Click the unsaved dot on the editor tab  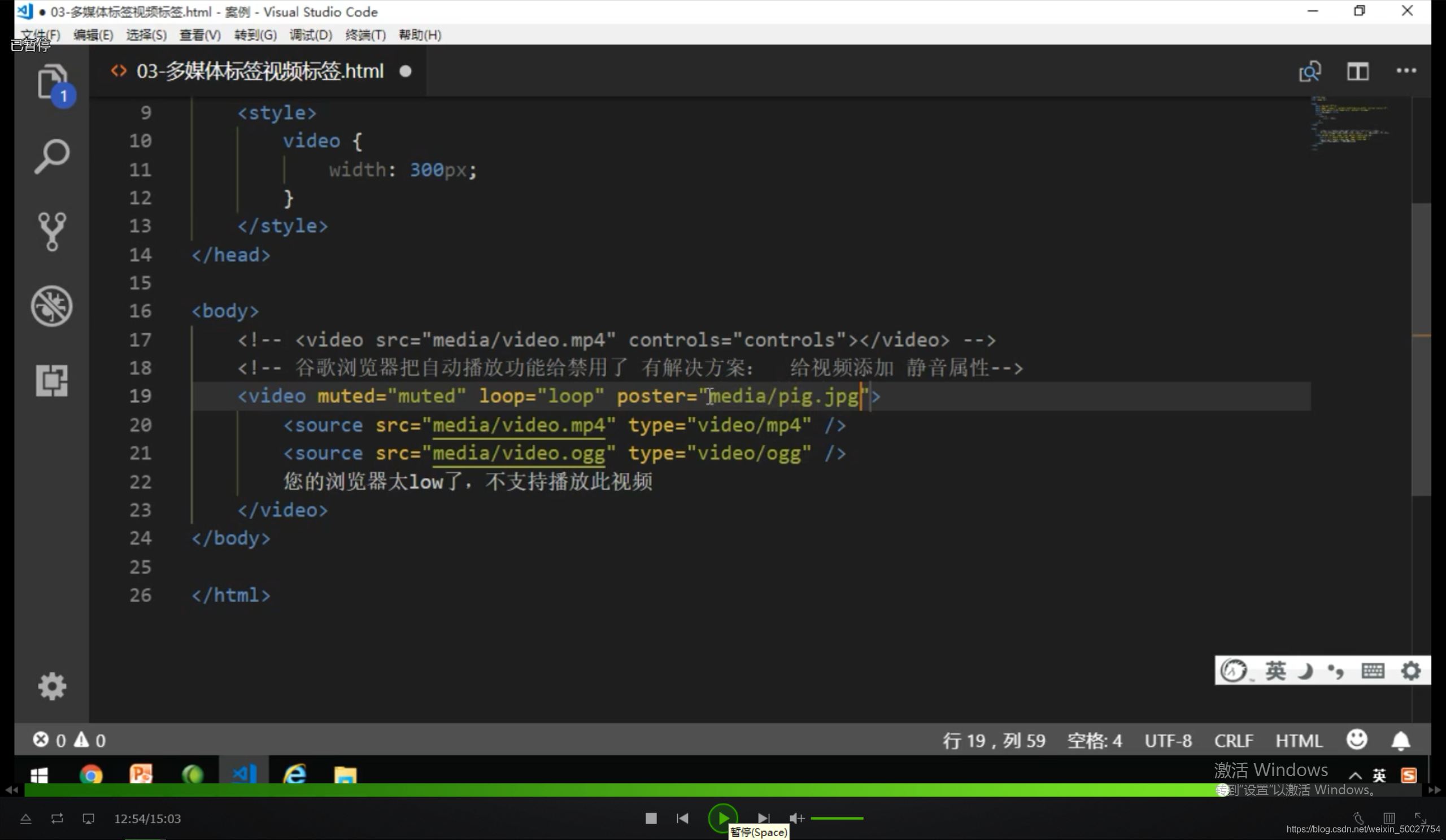tap(406, 71)
